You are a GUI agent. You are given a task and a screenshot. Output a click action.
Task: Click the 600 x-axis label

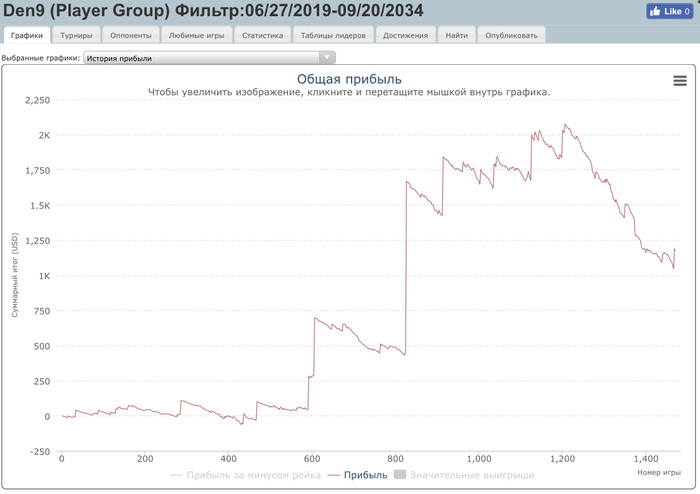pyautogui.click(x=312, y=459)
